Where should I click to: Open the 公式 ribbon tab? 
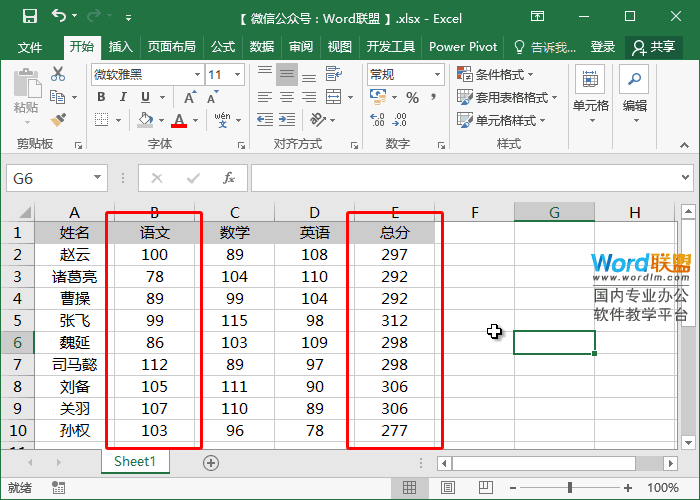click(x=222, y=46)
